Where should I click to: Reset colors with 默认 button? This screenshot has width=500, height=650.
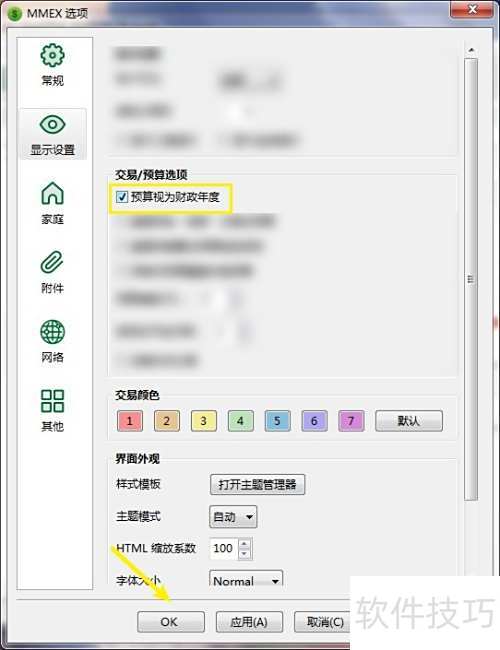409,421
